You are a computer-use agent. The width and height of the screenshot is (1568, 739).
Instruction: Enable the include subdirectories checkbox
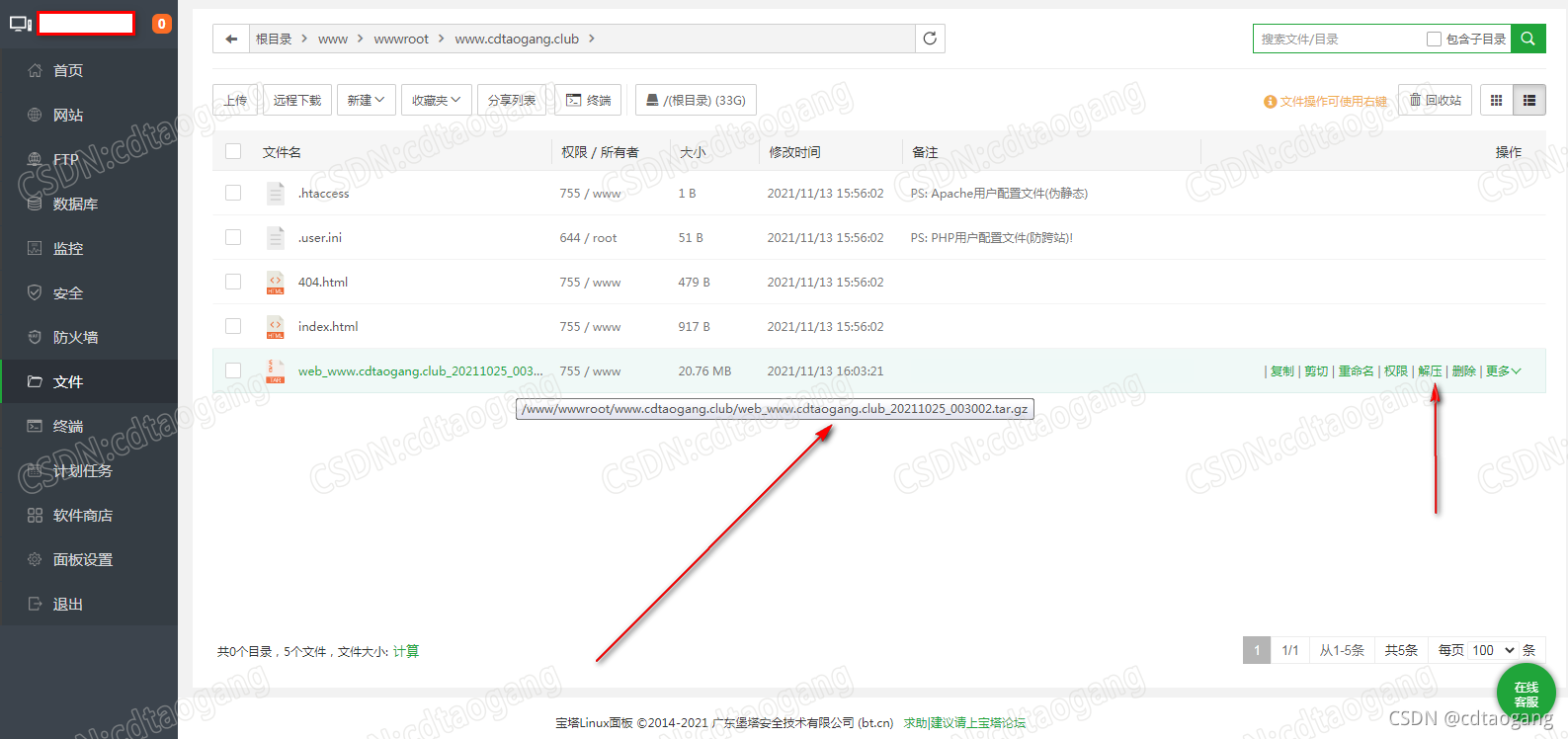pyautogui.click(x=1434, y=39)
